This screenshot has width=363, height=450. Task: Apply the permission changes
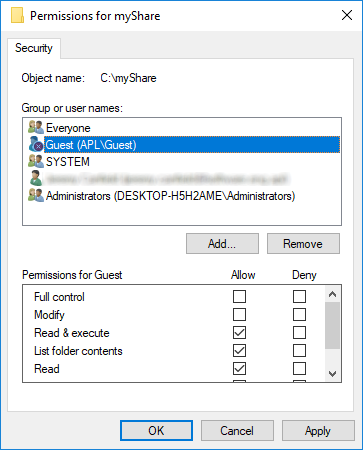coord(318,431)
